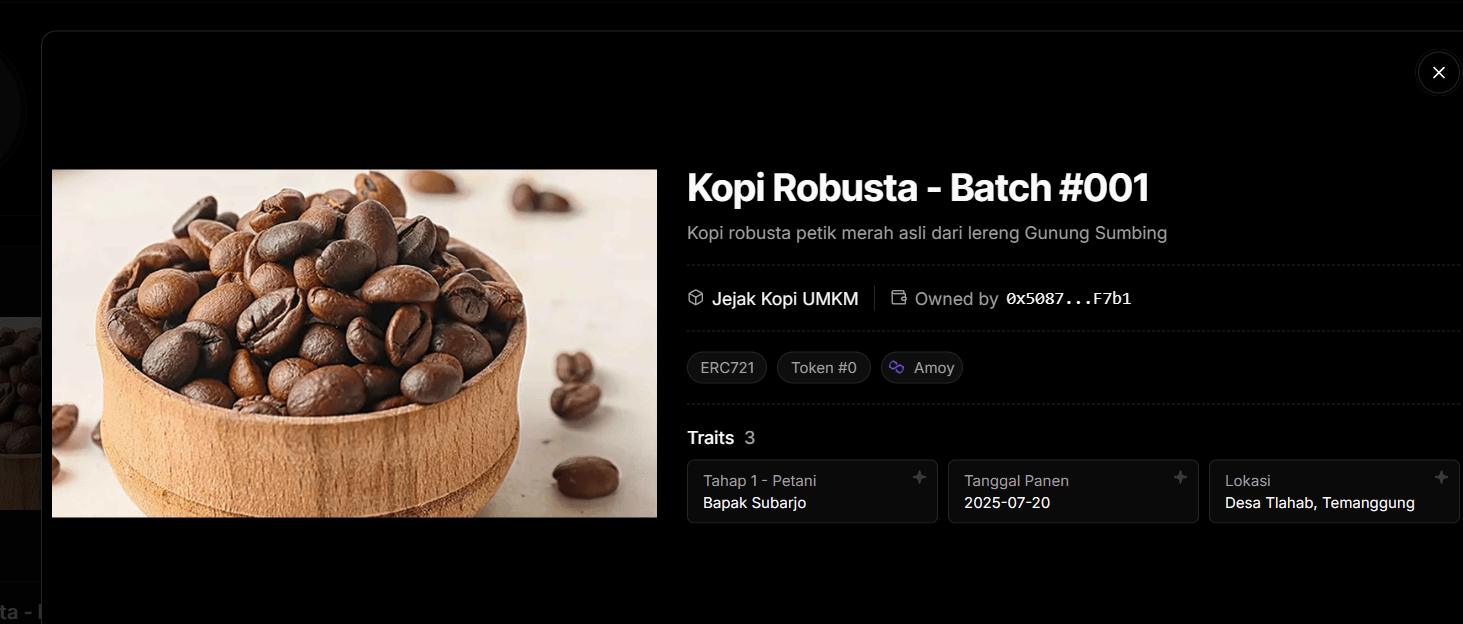Image resolution: width=1463 pixels, height=624 pixels.
Task: Click the wallet icon beside Owned by
Action: tap(899, 297)
